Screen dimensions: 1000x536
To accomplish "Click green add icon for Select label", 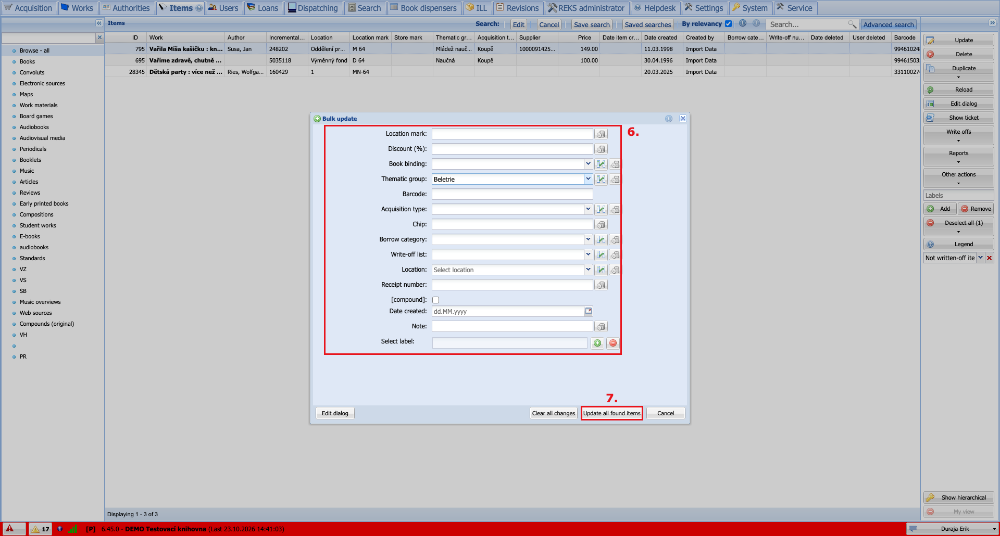I will [x=597, y=343].
